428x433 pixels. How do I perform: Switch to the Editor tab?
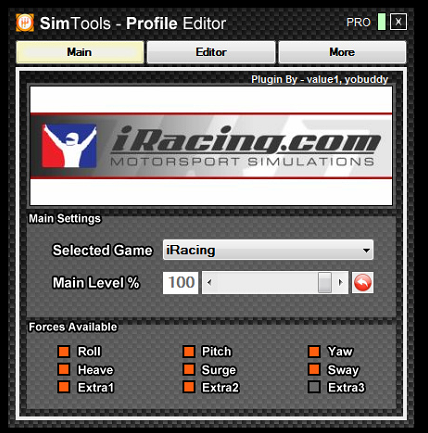tap(211, 52)
